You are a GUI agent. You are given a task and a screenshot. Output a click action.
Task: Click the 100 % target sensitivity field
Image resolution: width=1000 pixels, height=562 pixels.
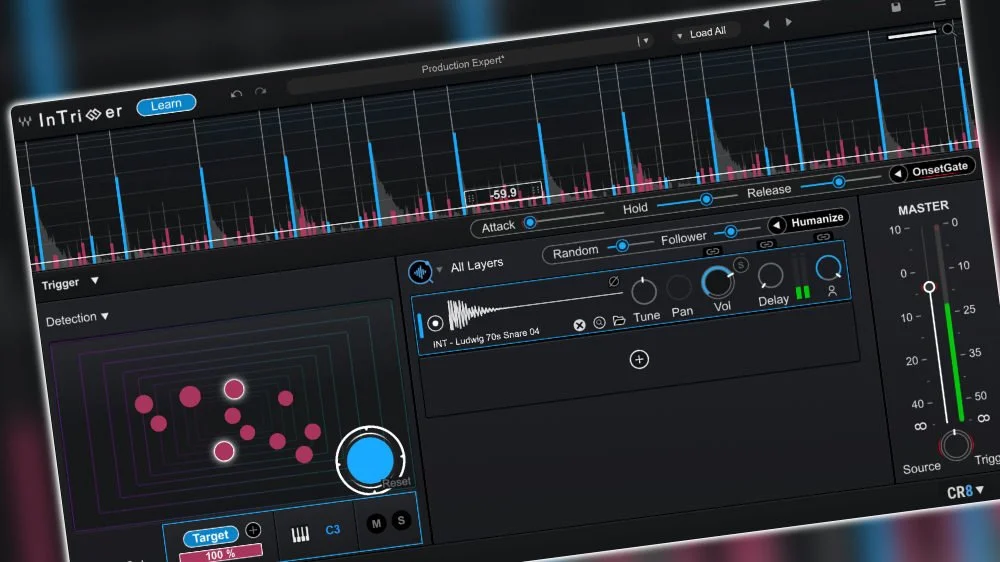point(221,555)
